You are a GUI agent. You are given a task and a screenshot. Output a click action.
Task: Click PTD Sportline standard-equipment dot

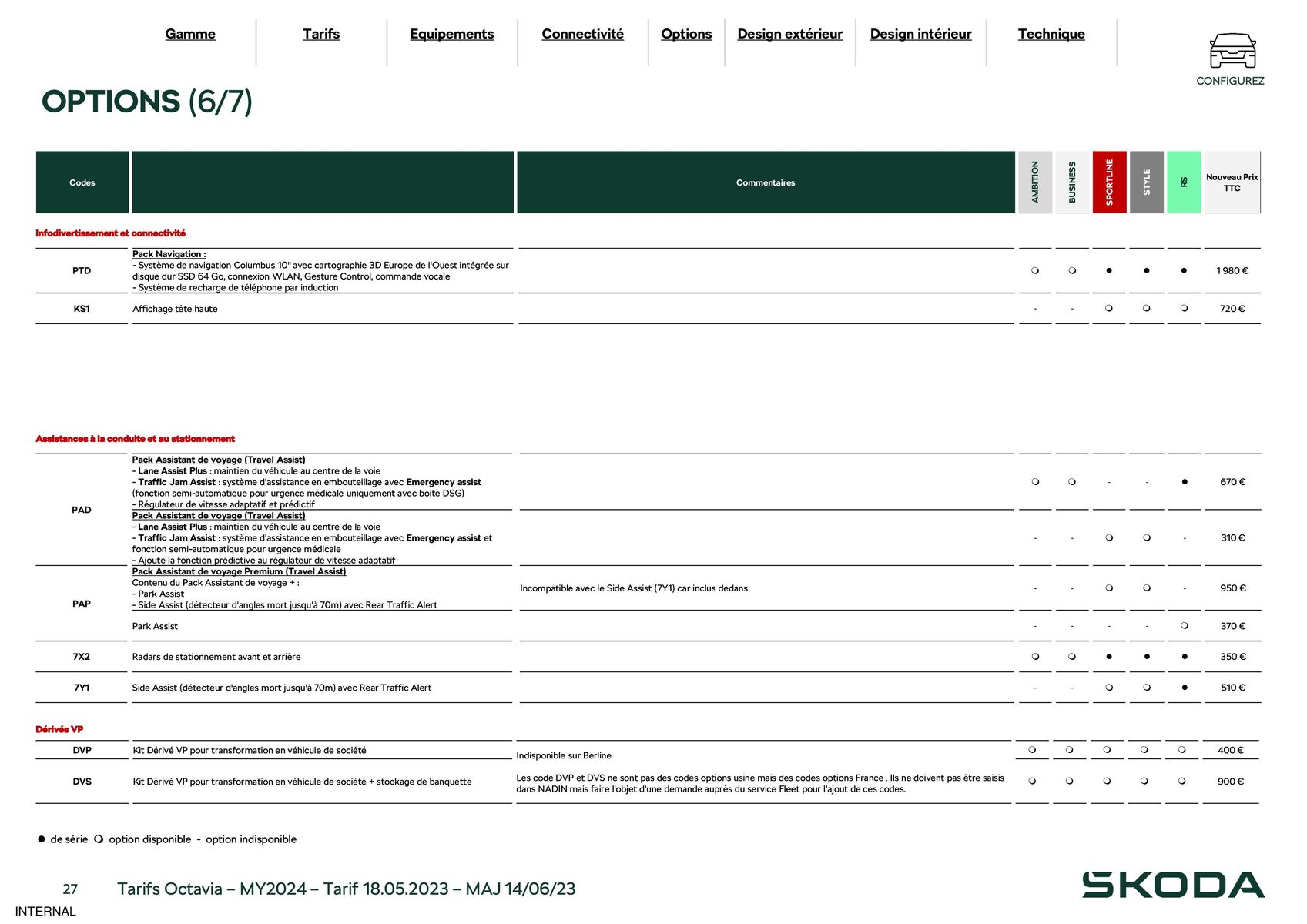pyautogui.click(x=1109, y=271)
